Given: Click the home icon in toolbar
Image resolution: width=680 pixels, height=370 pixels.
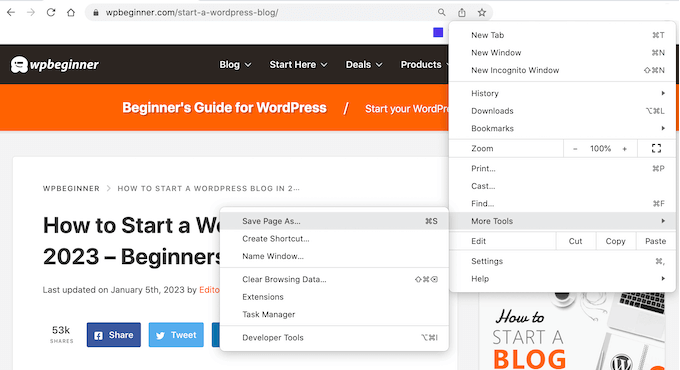Looking at the screenshot, I should (71, 13).
